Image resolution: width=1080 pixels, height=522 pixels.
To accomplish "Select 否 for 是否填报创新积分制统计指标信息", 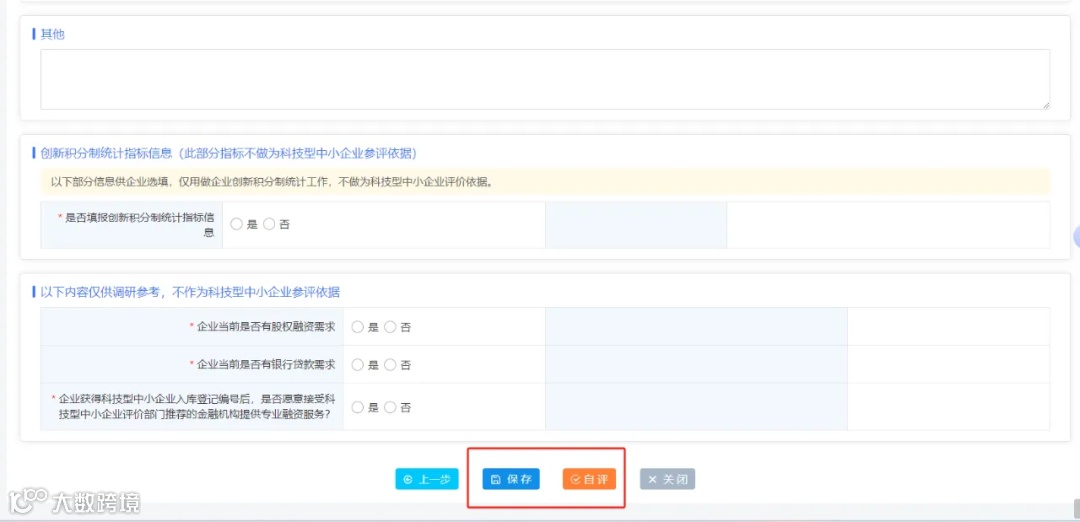I will tap(269, 225).
